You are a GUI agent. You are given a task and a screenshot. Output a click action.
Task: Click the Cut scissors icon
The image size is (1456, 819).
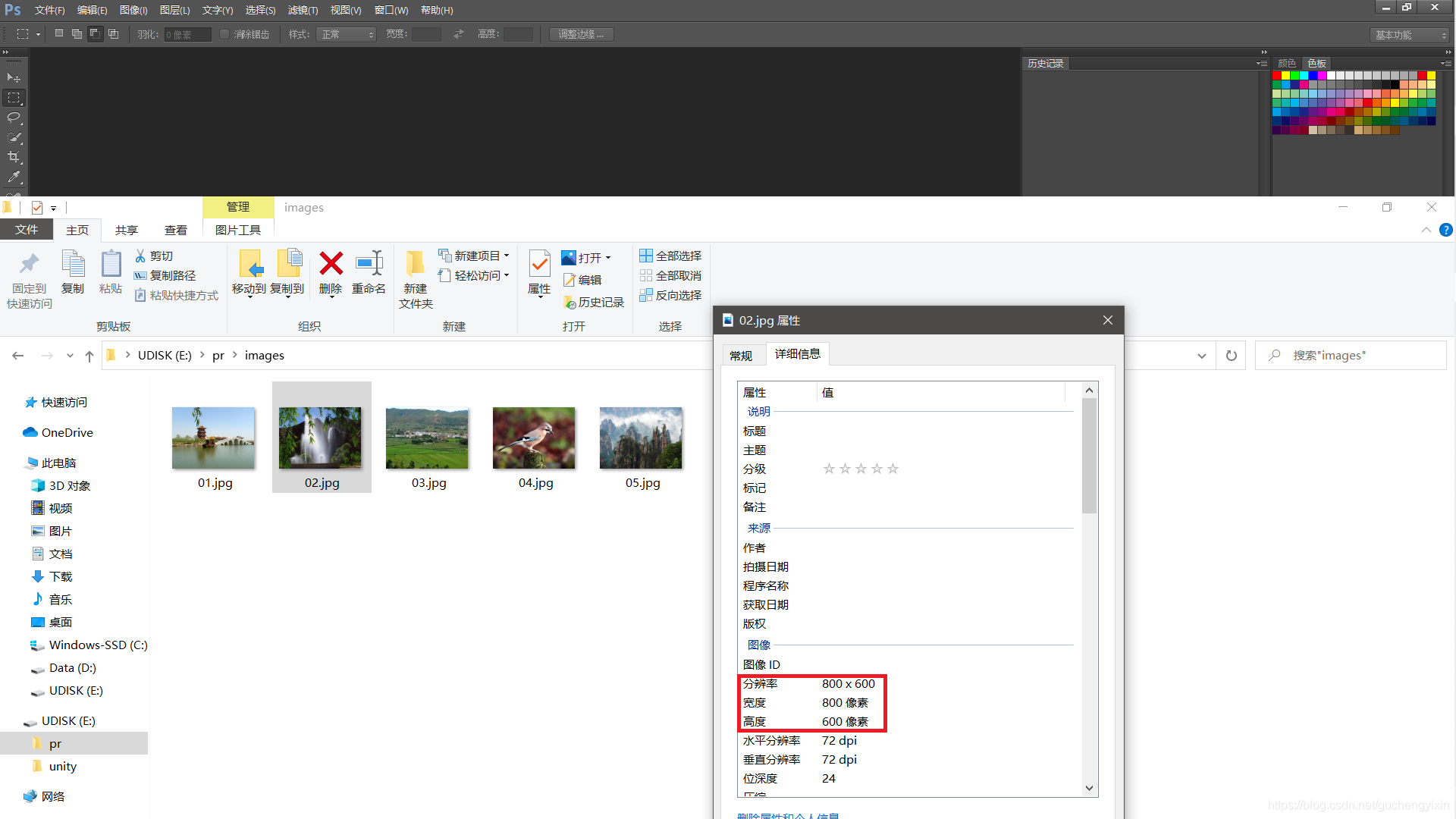(x=140, y=256)
